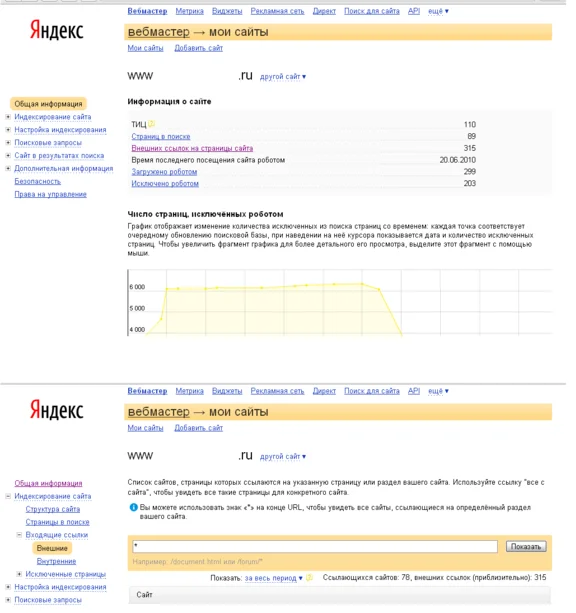Screen dimensions: 576x613
Task: Click the top Яндекс logo
Action: click(57, 30)
